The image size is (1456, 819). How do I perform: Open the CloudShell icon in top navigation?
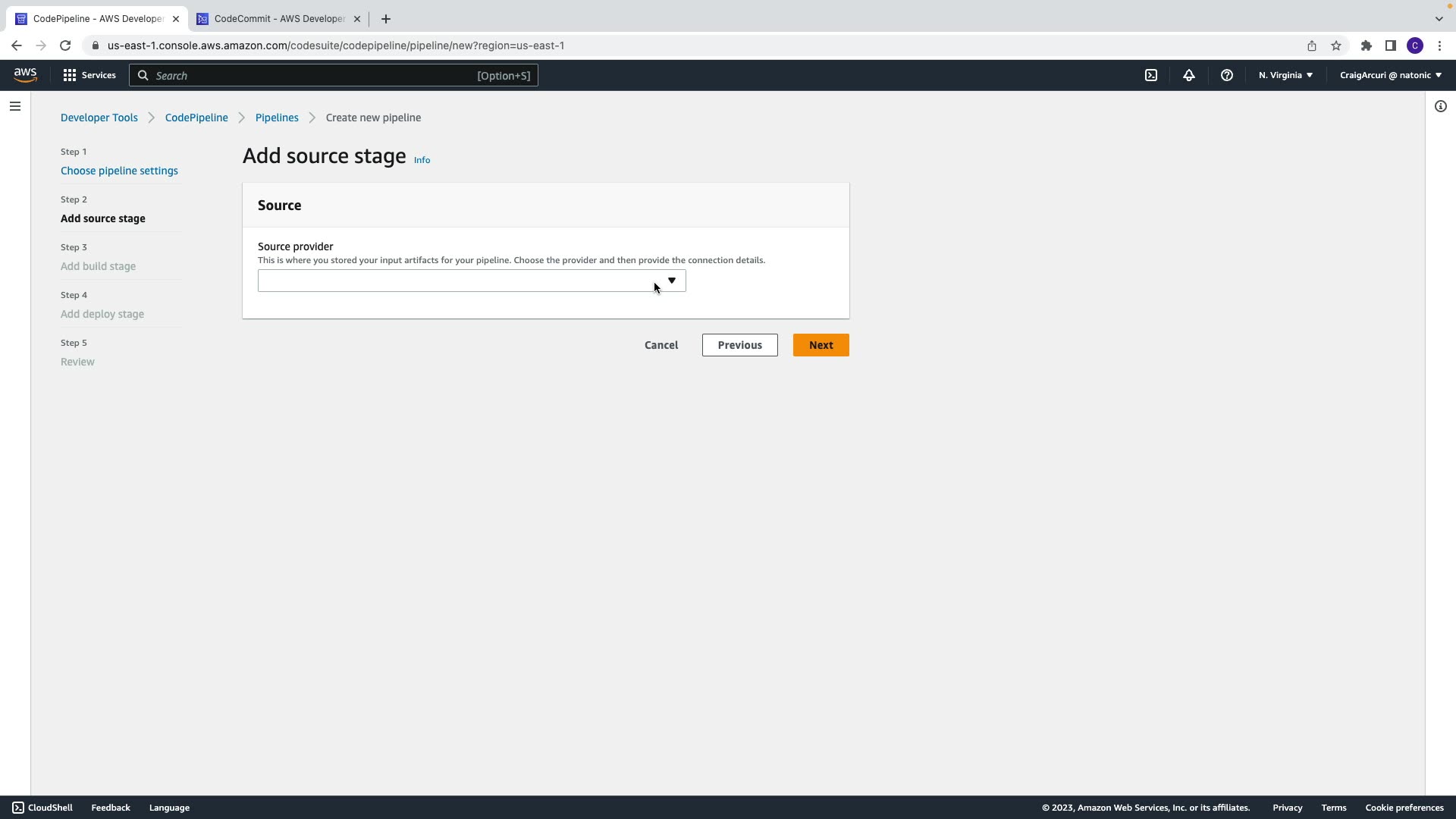1151,75
